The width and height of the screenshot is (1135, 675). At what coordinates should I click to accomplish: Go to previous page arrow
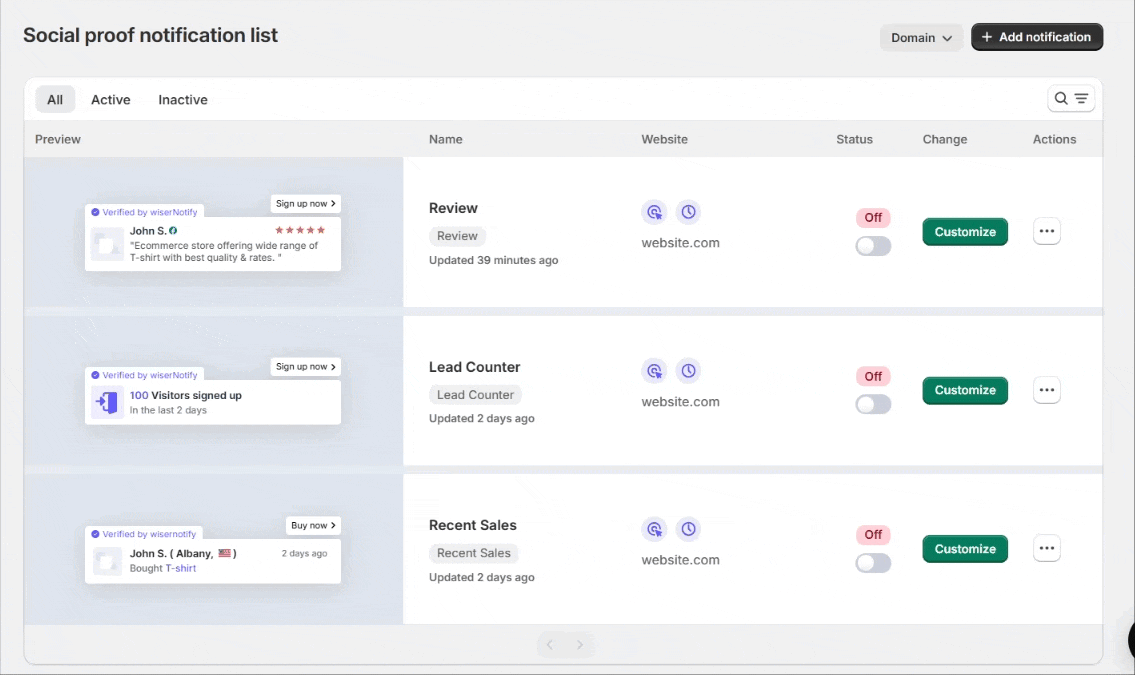tap(550, 645)
